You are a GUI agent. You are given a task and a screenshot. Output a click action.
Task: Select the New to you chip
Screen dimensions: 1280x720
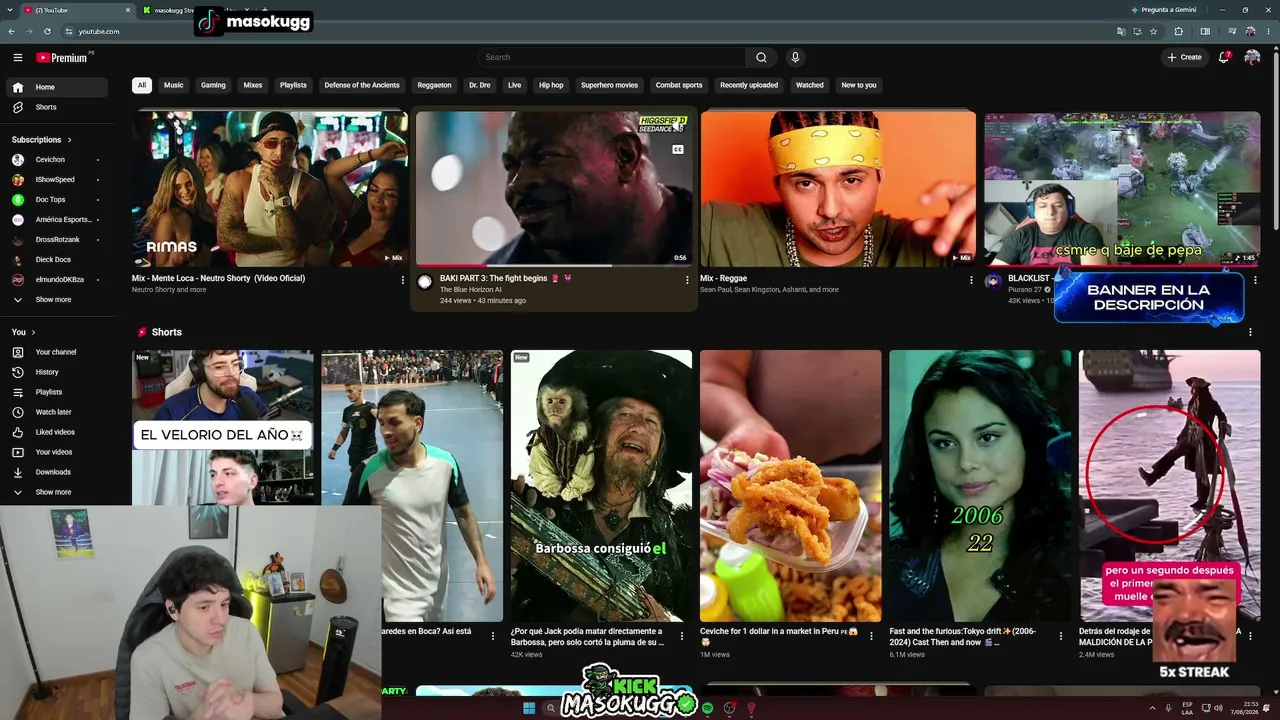pos(859,85)
